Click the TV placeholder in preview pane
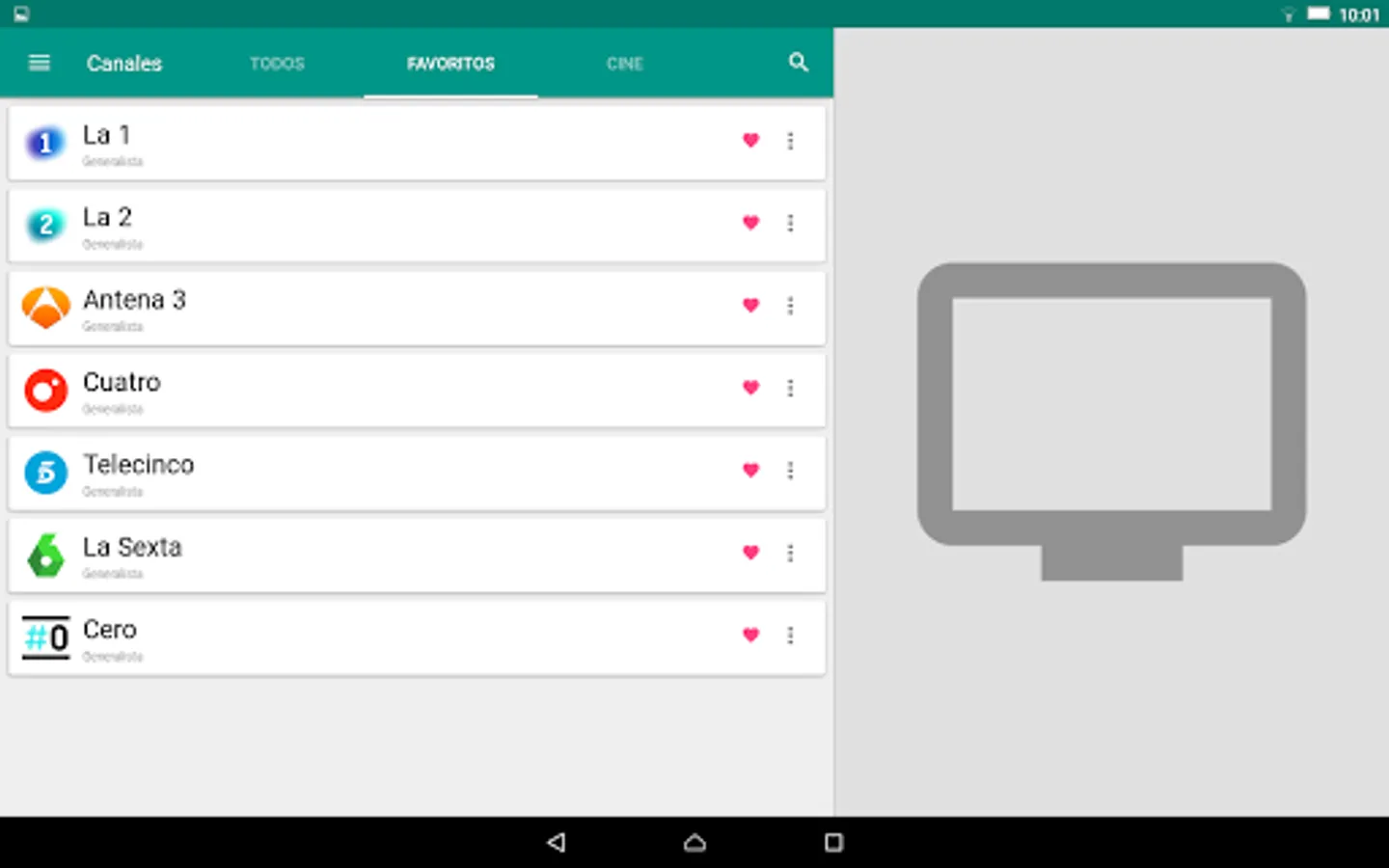 [x=1111, y=421]
